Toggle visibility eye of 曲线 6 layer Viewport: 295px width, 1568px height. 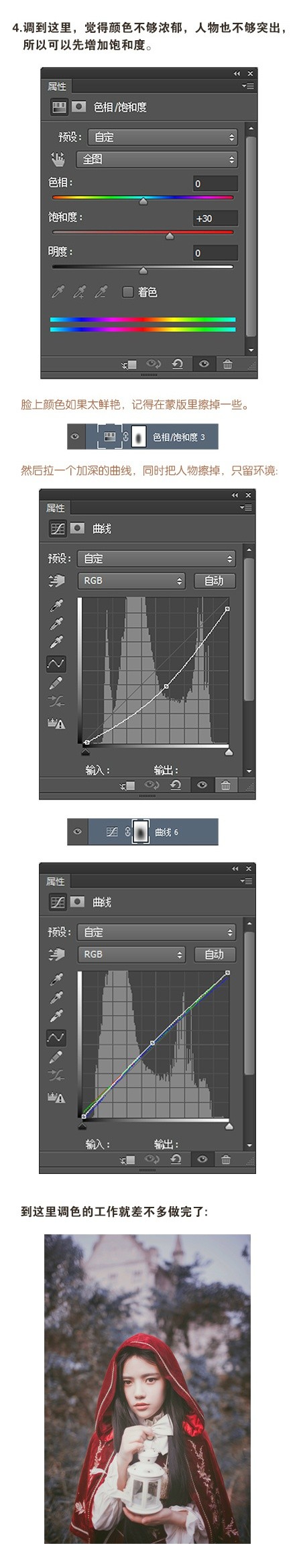click(78, 832)
